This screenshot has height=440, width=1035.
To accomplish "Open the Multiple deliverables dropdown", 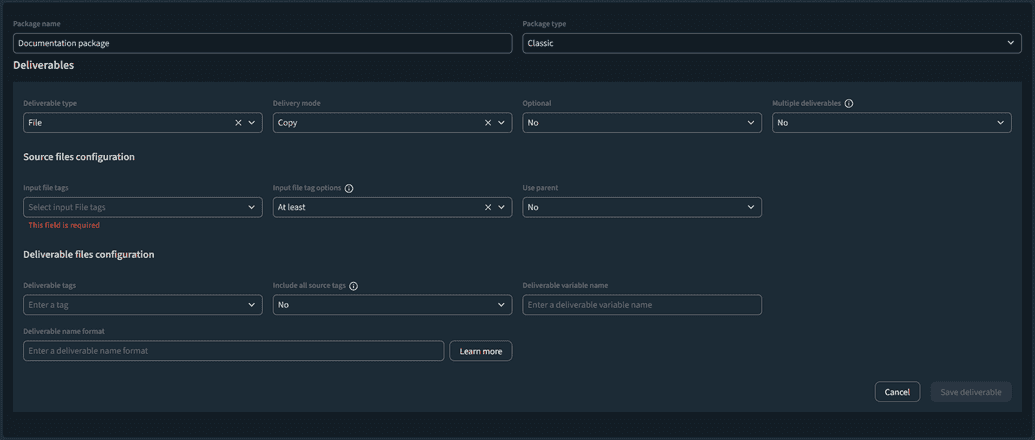I will [891, 123].
